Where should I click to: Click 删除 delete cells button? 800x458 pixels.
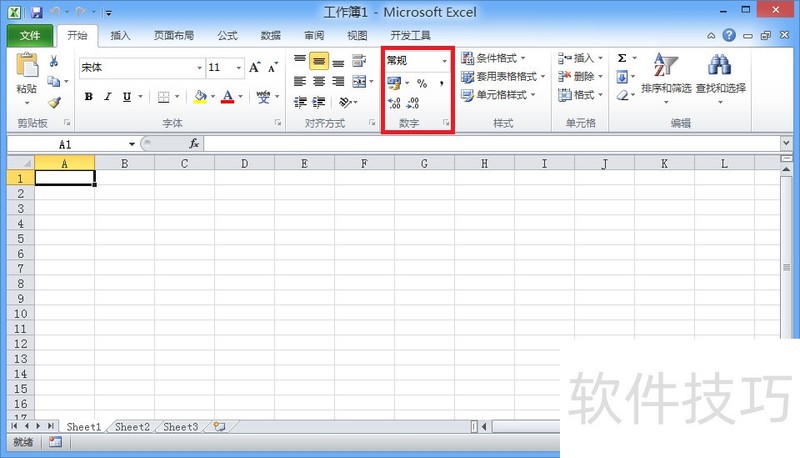[580, 77]
